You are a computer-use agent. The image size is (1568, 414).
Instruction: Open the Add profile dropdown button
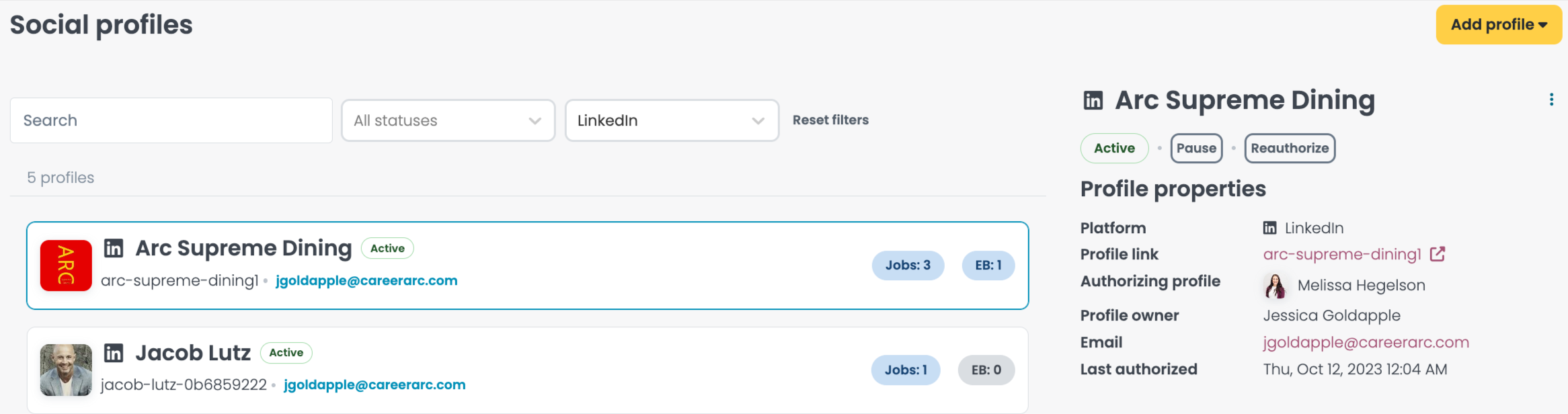coord(1499,25)
